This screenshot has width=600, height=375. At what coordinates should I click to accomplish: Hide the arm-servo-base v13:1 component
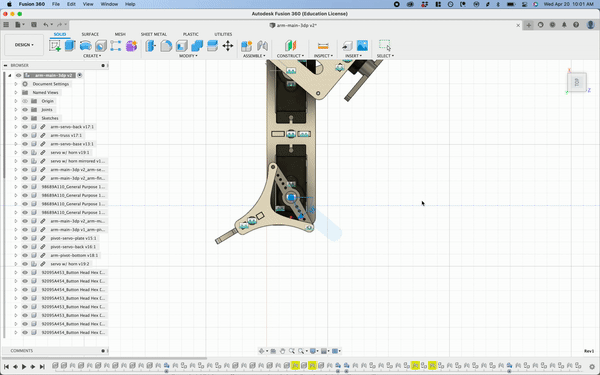(x=25, y=144)
